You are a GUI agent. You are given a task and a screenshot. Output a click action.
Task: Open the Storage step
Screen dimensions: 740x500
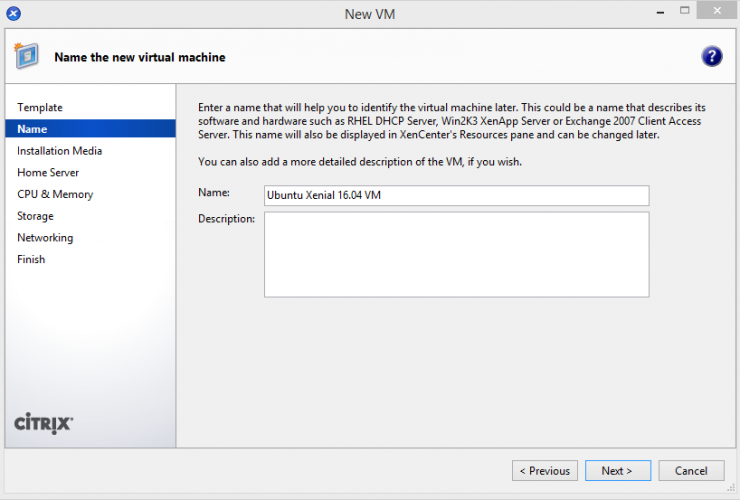(35, 216)
